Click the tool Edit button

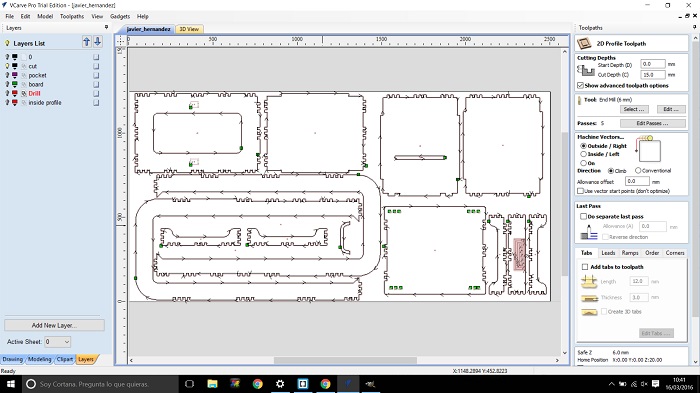tap(671, 109)
